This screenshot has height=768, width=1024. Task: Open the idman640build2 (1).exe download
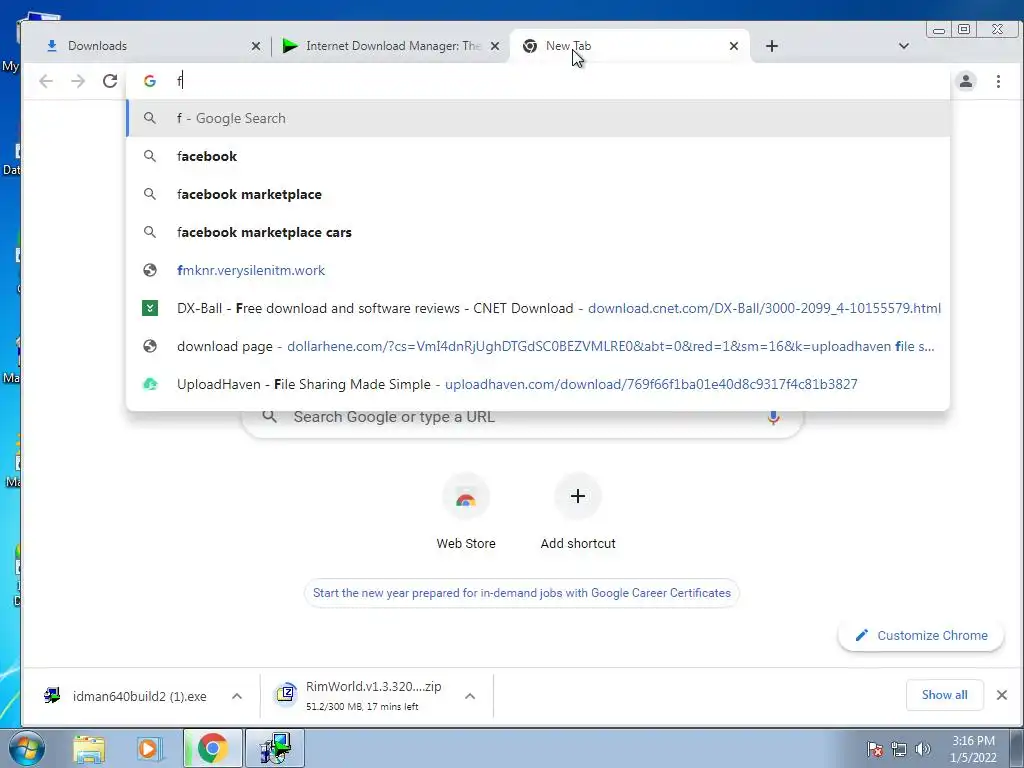click(x=127, y=696)
